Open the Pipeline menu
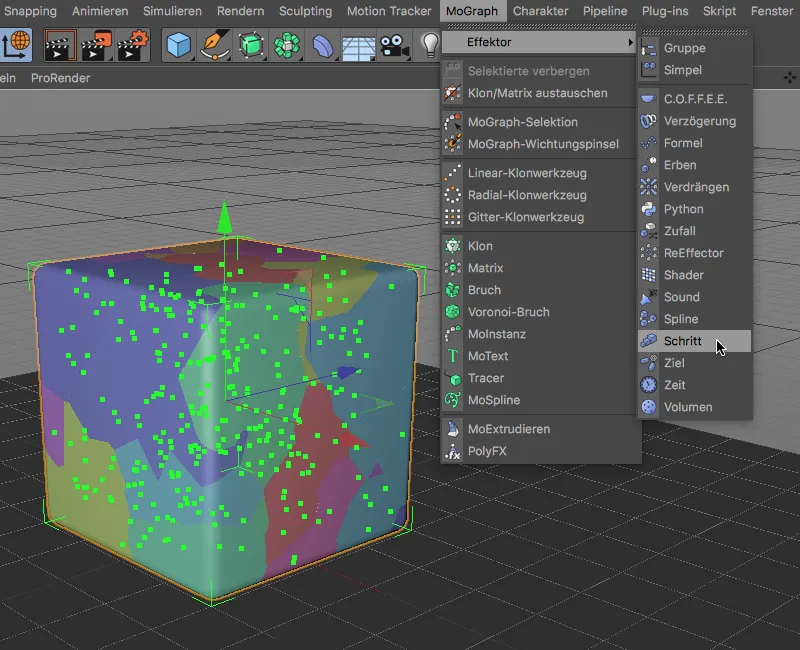 click(x=605, y=11)
